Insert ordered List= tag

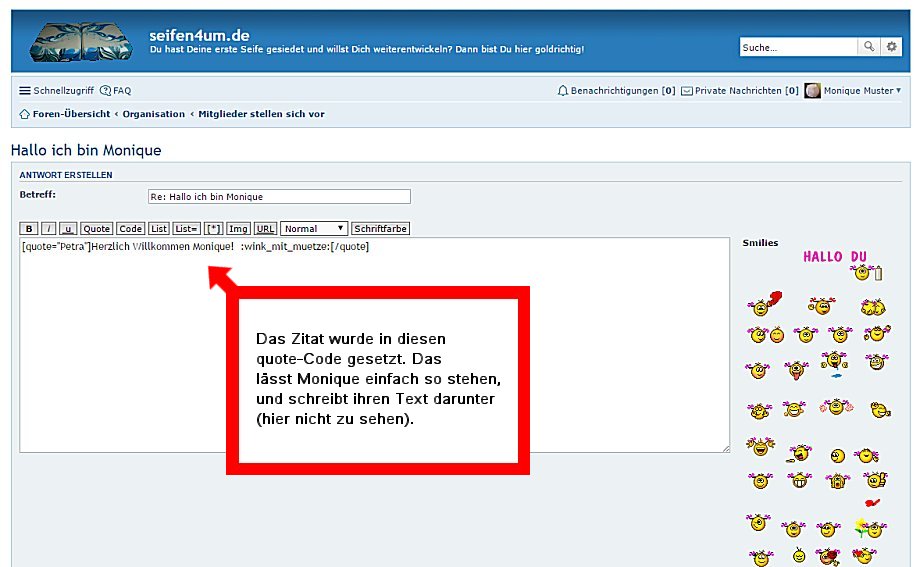[186, 229]
